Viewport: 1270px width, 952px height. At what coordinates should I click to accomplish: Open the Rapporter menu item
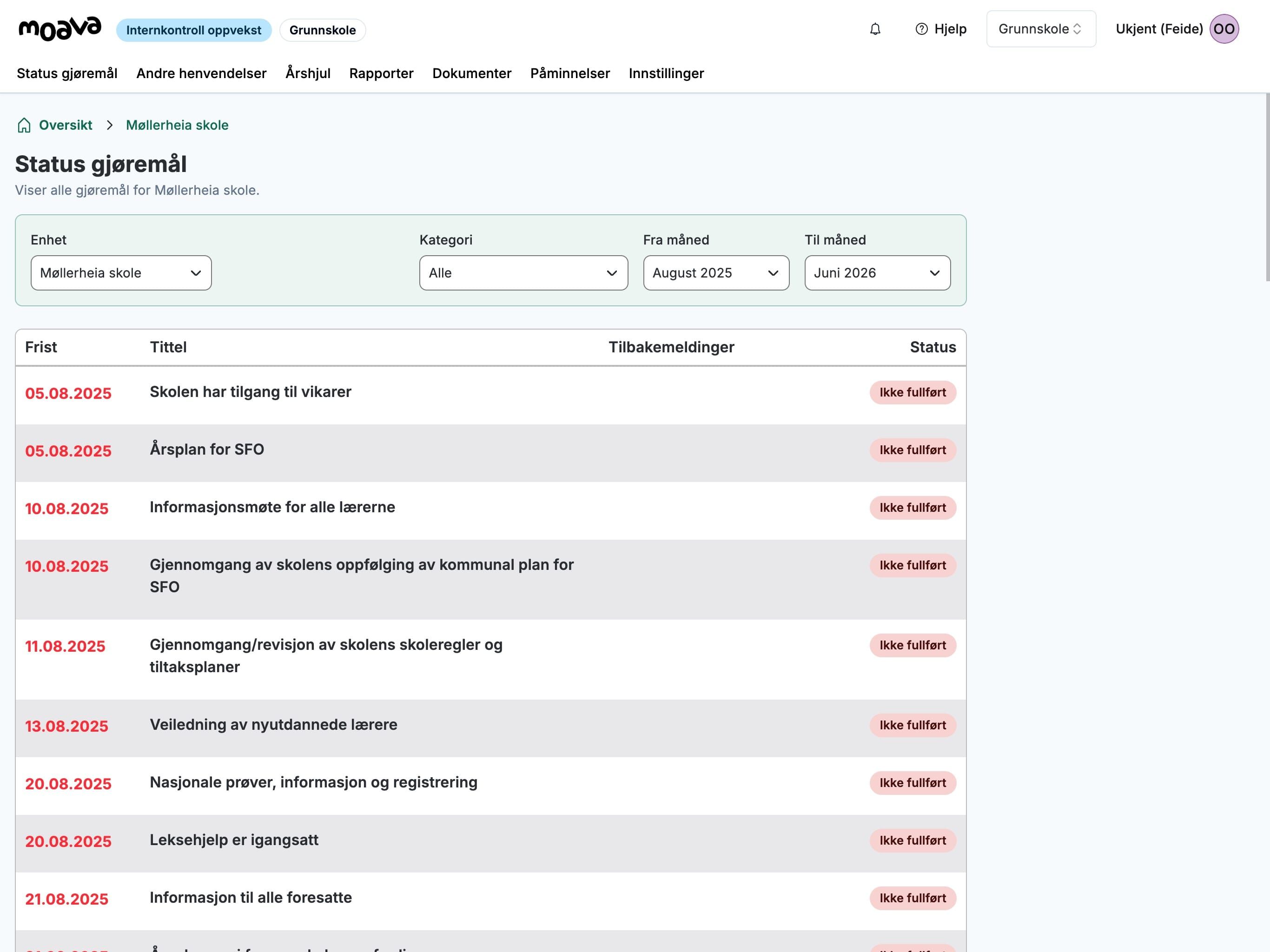pyautogui.click(x=381, y=73)
